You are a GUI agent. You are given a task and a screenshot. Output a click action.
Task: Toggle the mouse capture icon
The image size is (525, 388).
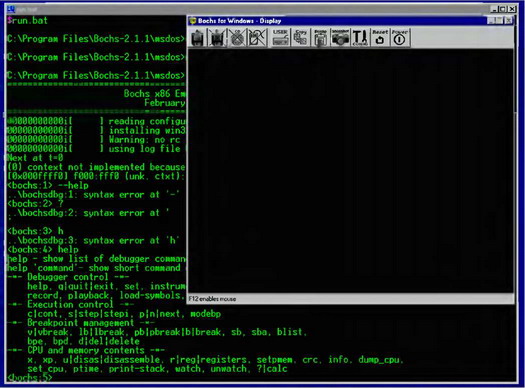point(257,37)
